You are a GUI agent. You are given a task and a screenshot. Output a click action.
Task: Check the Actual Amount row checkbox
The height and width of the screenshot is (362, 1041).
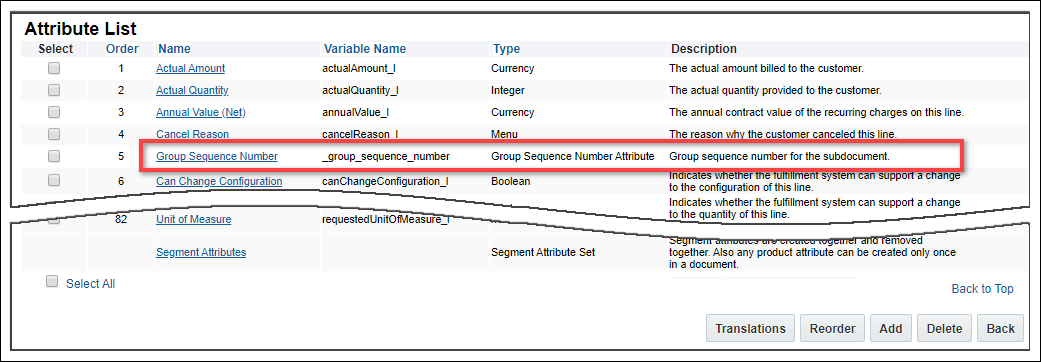coord(54,68)
